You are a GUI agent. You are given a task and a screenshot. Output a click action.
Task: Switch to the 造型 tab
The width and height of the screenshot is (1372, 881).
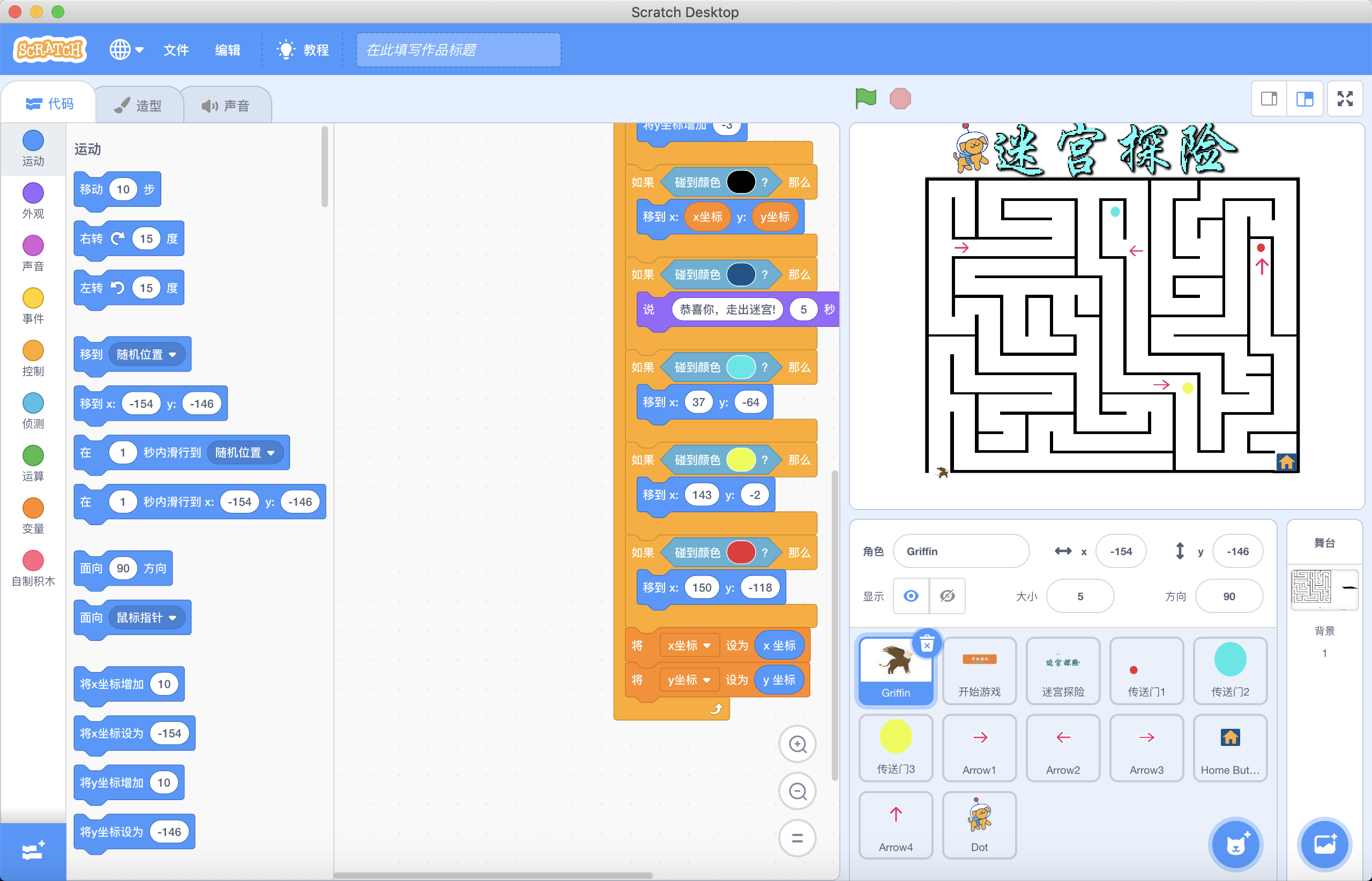click(x=138, y=105)
